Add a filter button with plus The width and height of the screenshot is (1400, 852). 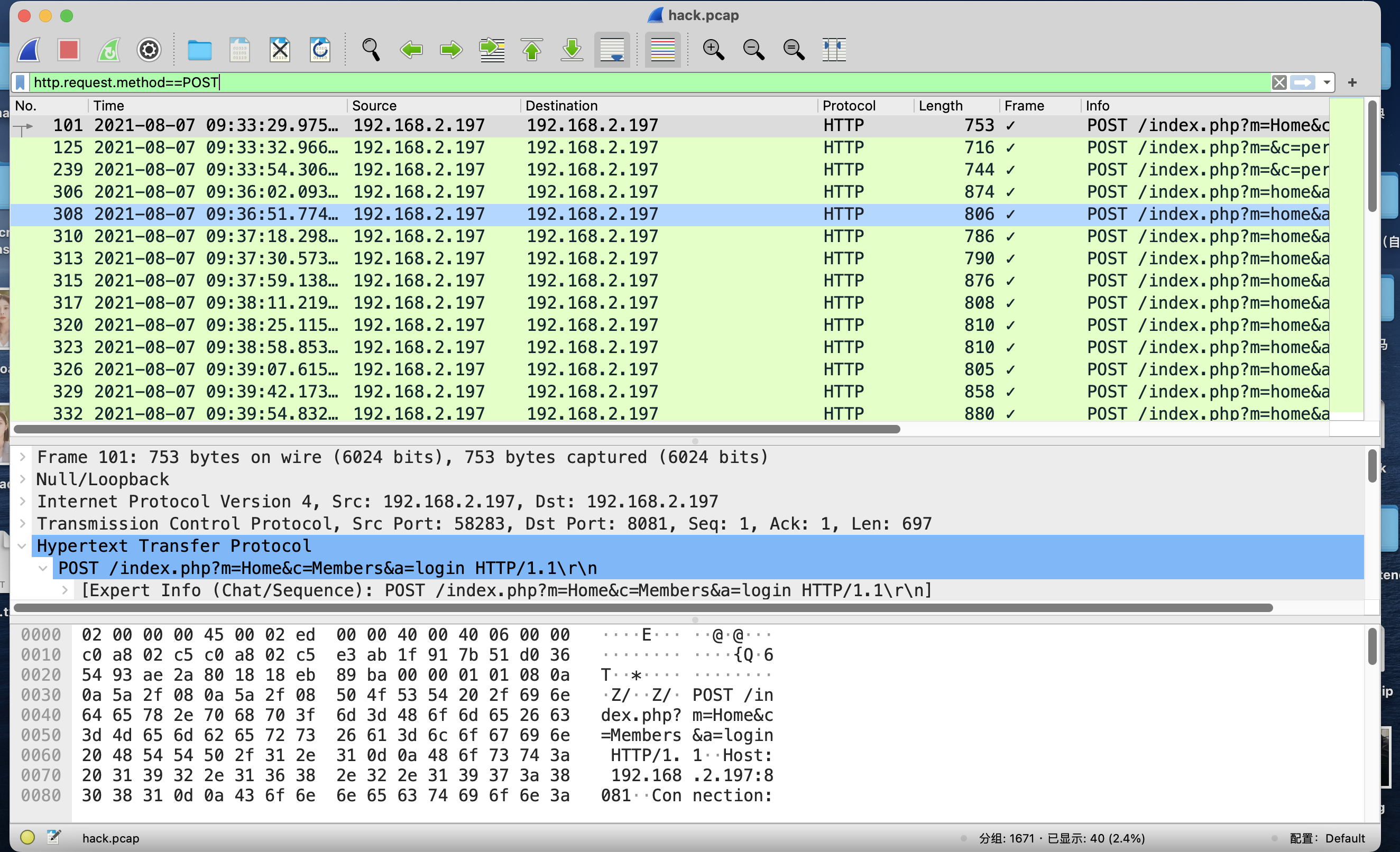1352,83
